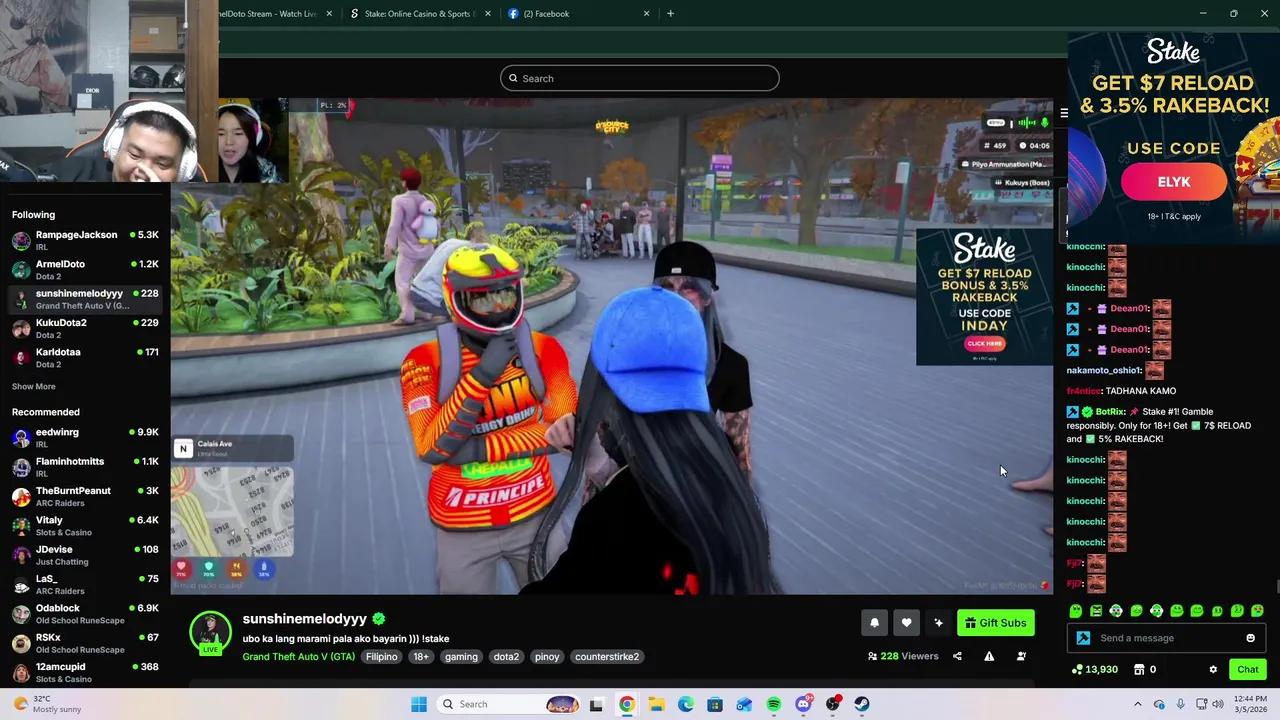This screenshot has height=720, width=1280.
Task: Expand Show More in the Following sidebar
Action: point(33,386)
